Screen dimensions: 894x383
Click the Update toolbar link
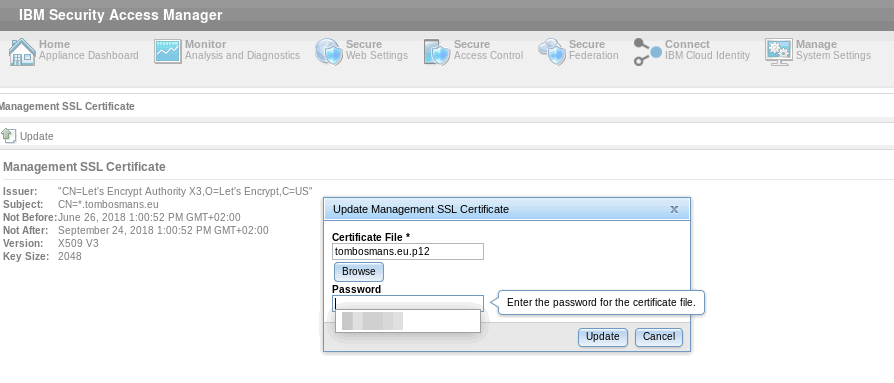36,136
